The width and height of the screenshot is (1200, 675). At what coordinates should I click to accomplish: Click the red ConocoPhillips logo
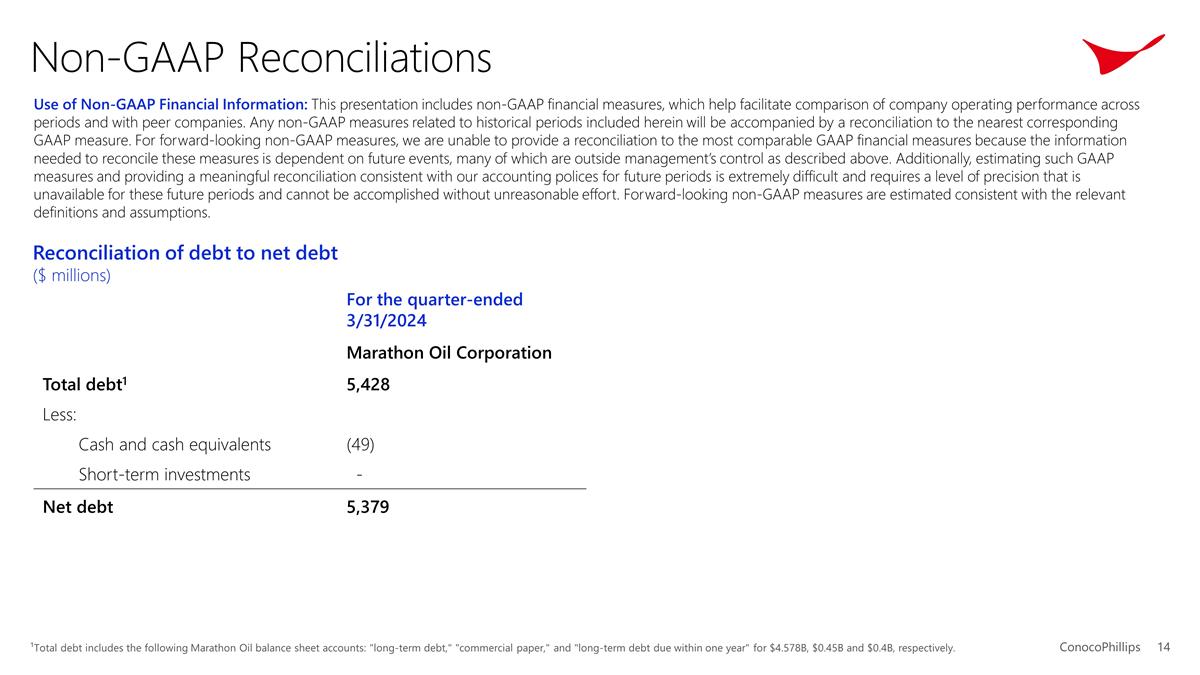click(x=1121, y=54)
